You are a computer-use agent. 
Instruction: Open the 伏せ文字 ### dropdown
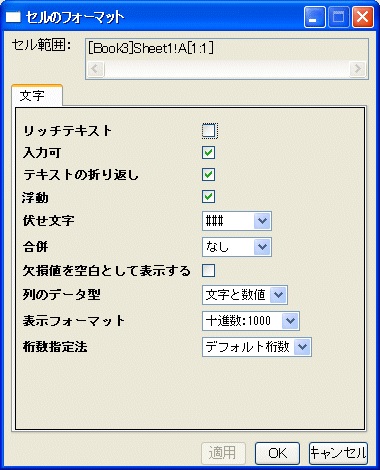click(x=237, y=221)
